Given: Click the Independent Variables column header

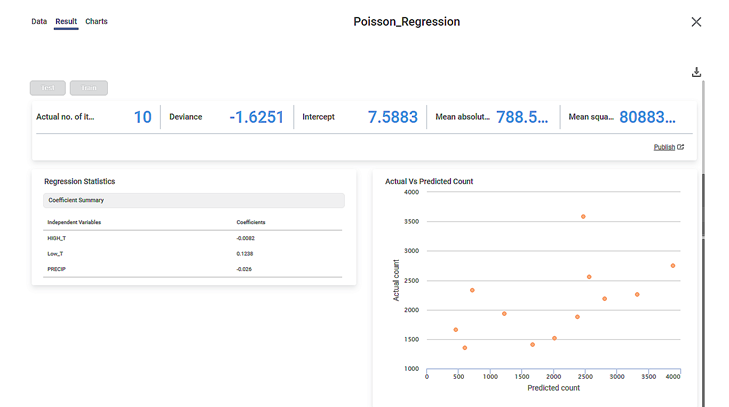Looking at the screenshot, I should coord(74,221).
